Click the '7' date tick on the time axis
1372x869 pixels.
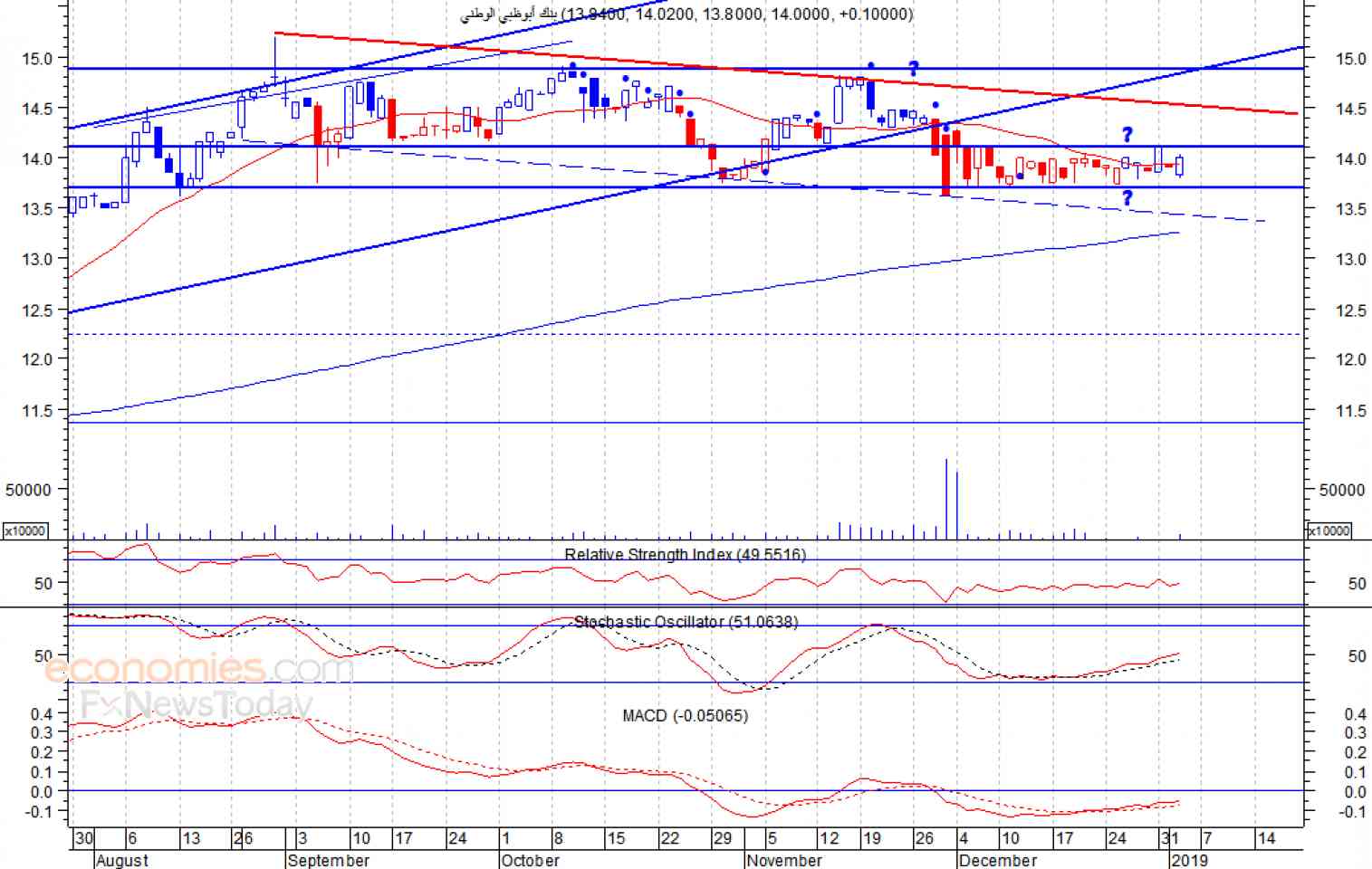pos(1206,838)
